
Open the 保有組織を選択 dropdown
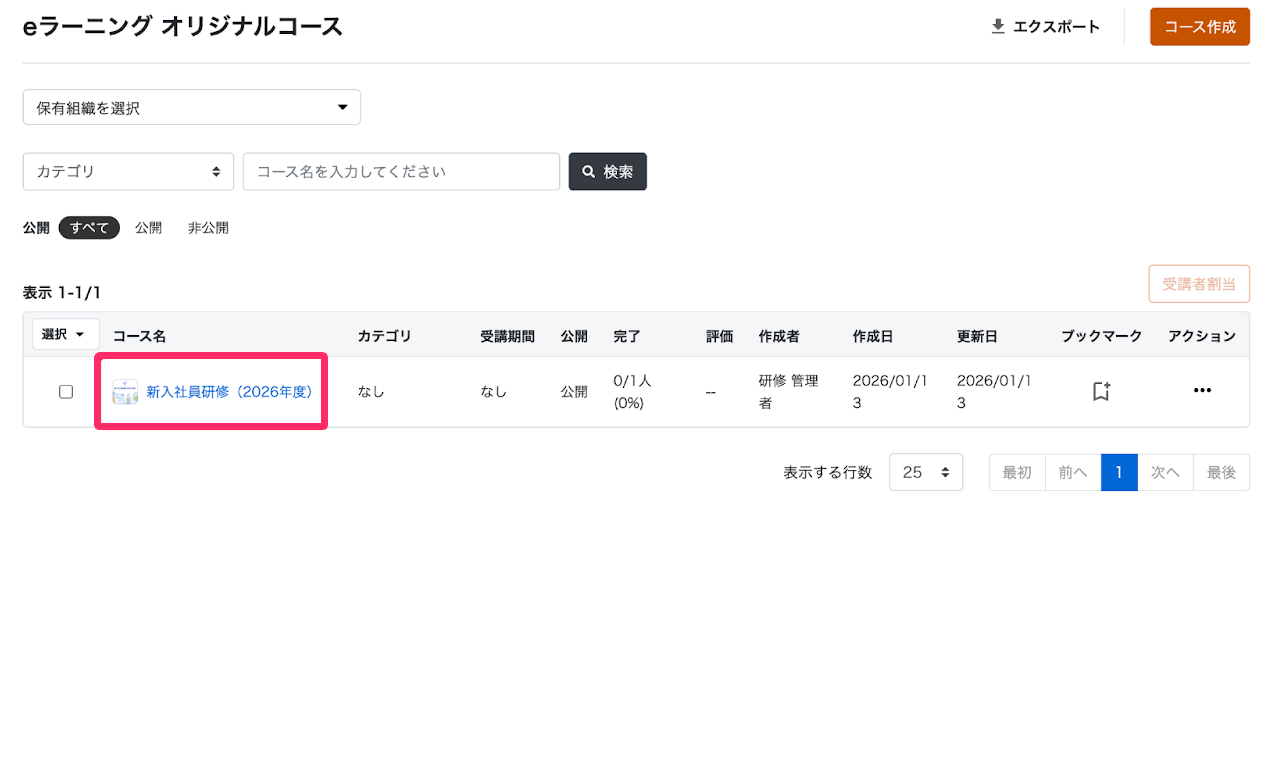[x=192, y=108]
